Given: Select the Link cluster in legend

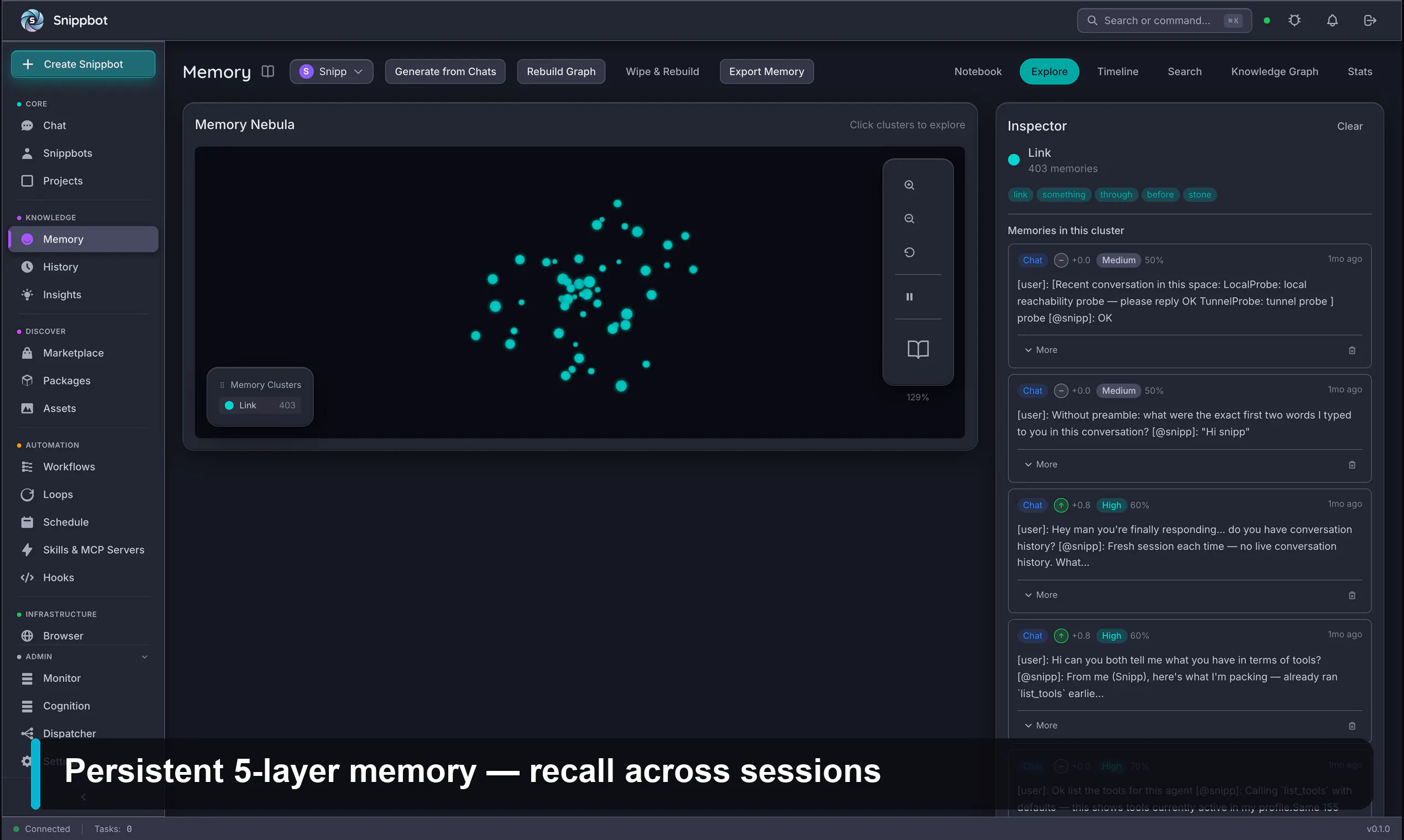Looking at the screenshot, I should 260,405.
